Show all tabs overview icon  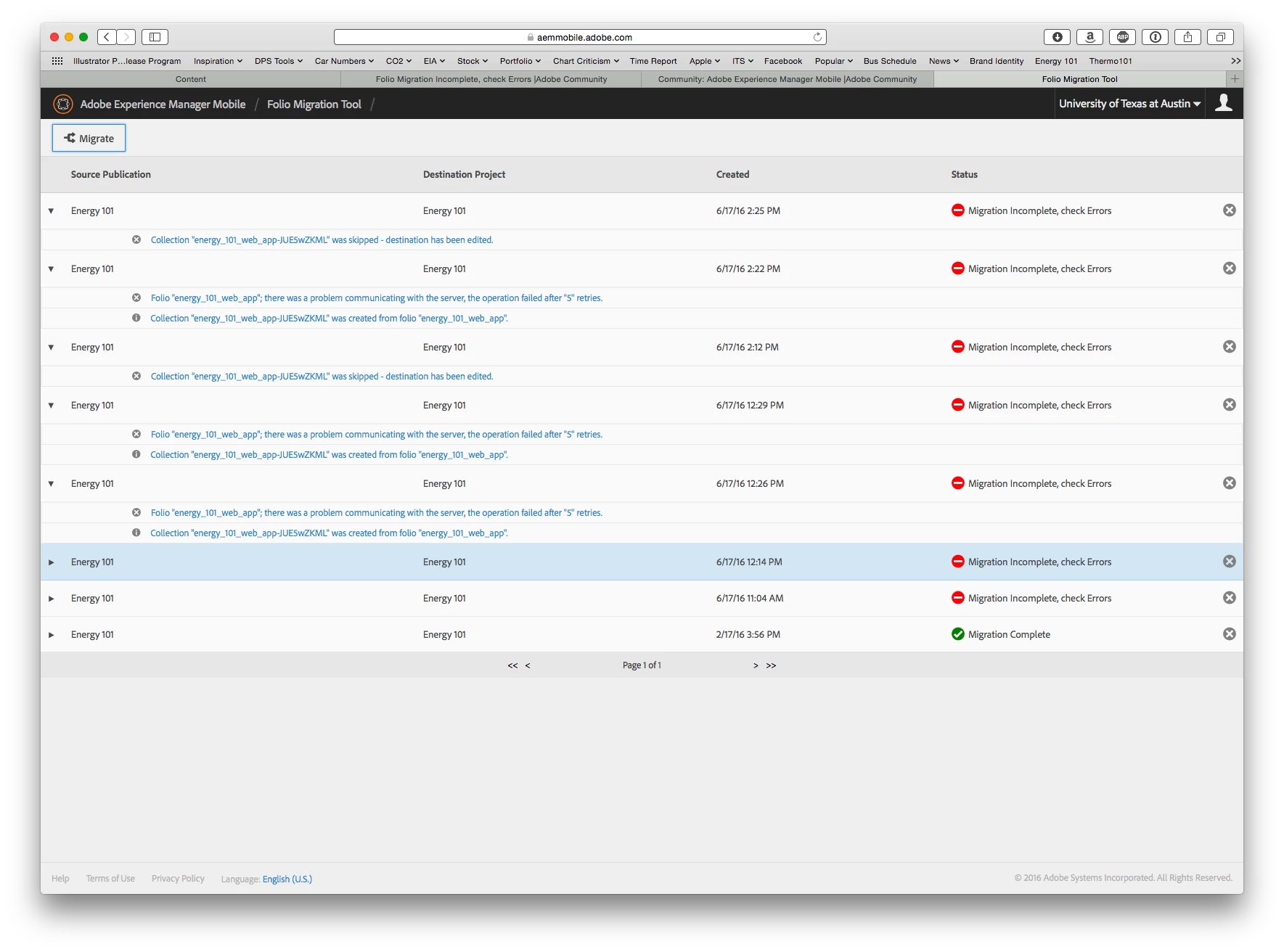tap(1220, 37)
